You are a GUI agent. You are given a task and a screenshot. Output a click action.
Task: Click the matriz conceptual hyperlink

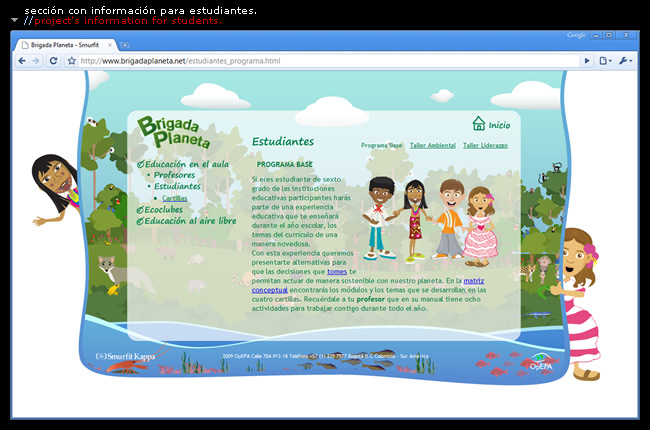(x=464, y=286)
